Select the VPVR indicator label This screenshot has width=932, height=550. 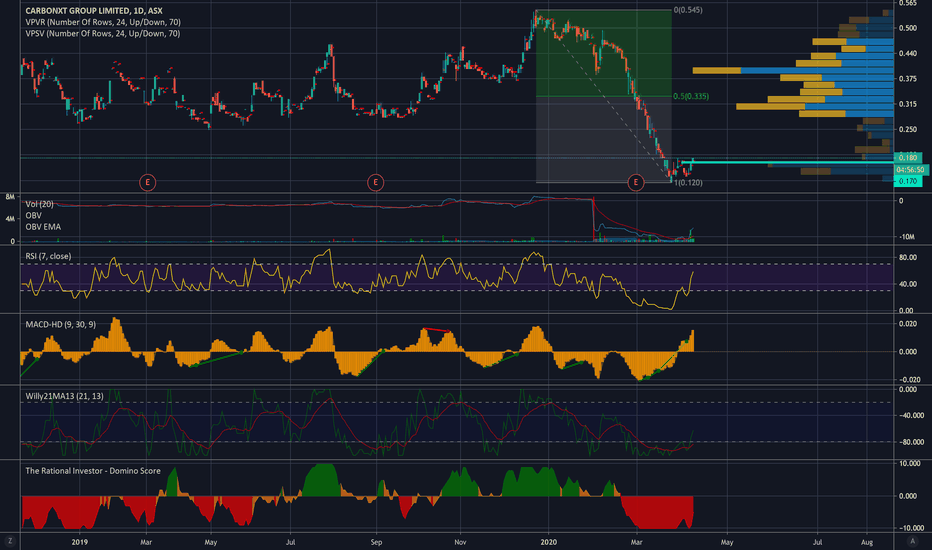[x=103, y=22]
